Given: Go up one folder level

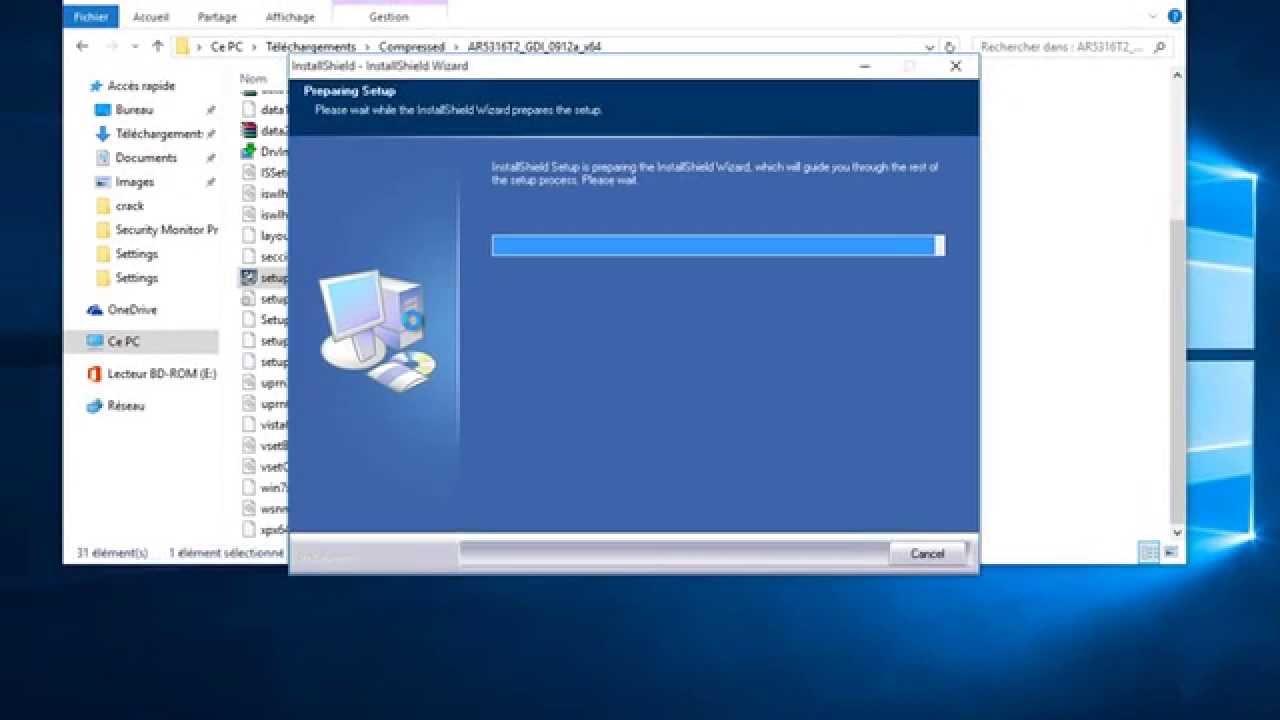Looking at the screenshot, I should pyautogui.click(x=157, y=46).
